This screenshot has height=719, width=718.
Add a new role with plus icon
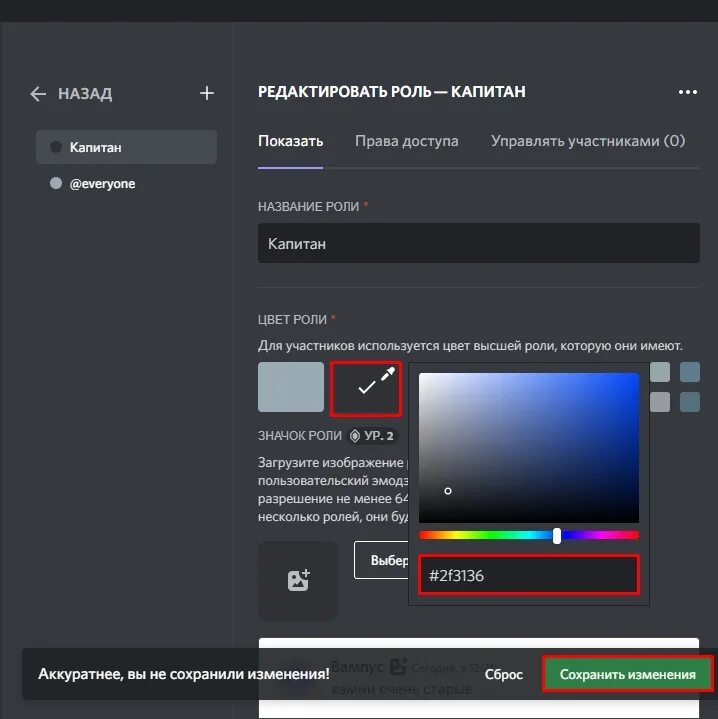[207, 93]
